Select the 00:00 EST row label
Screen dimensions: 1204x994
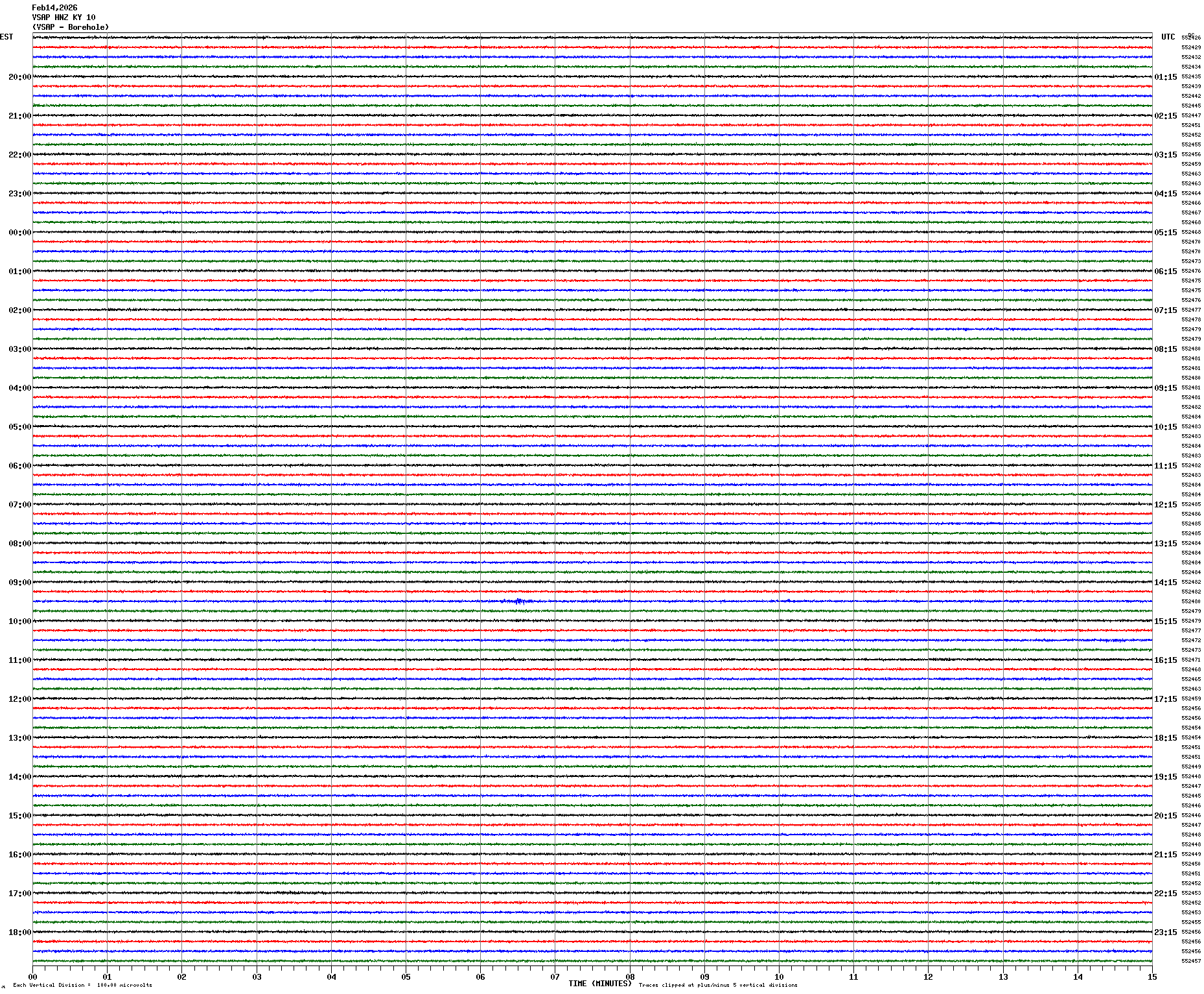[x=19, y=233]
